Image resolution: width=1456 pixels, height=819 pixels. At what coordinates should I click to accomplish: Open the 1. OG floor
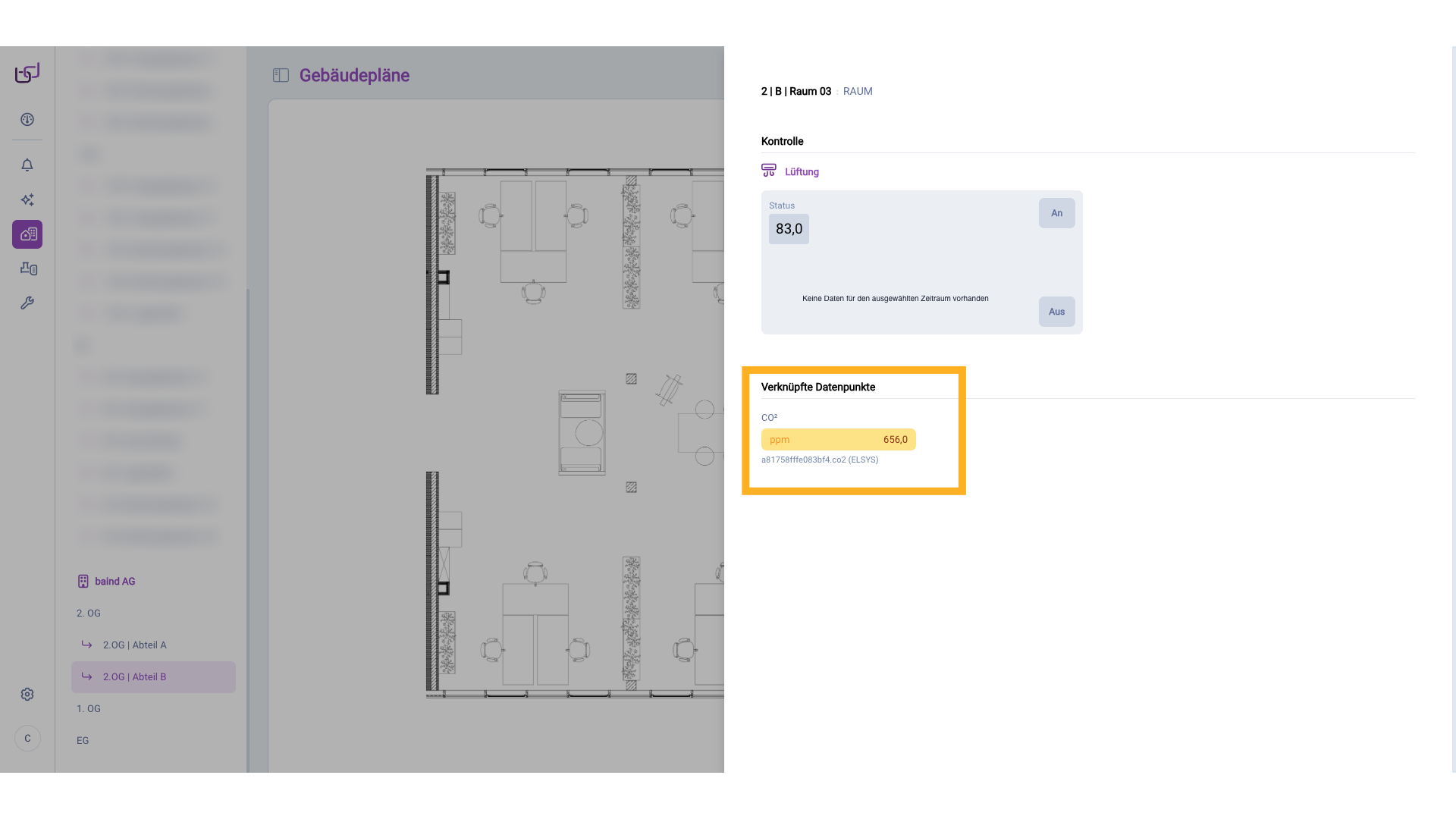[89, 709]
